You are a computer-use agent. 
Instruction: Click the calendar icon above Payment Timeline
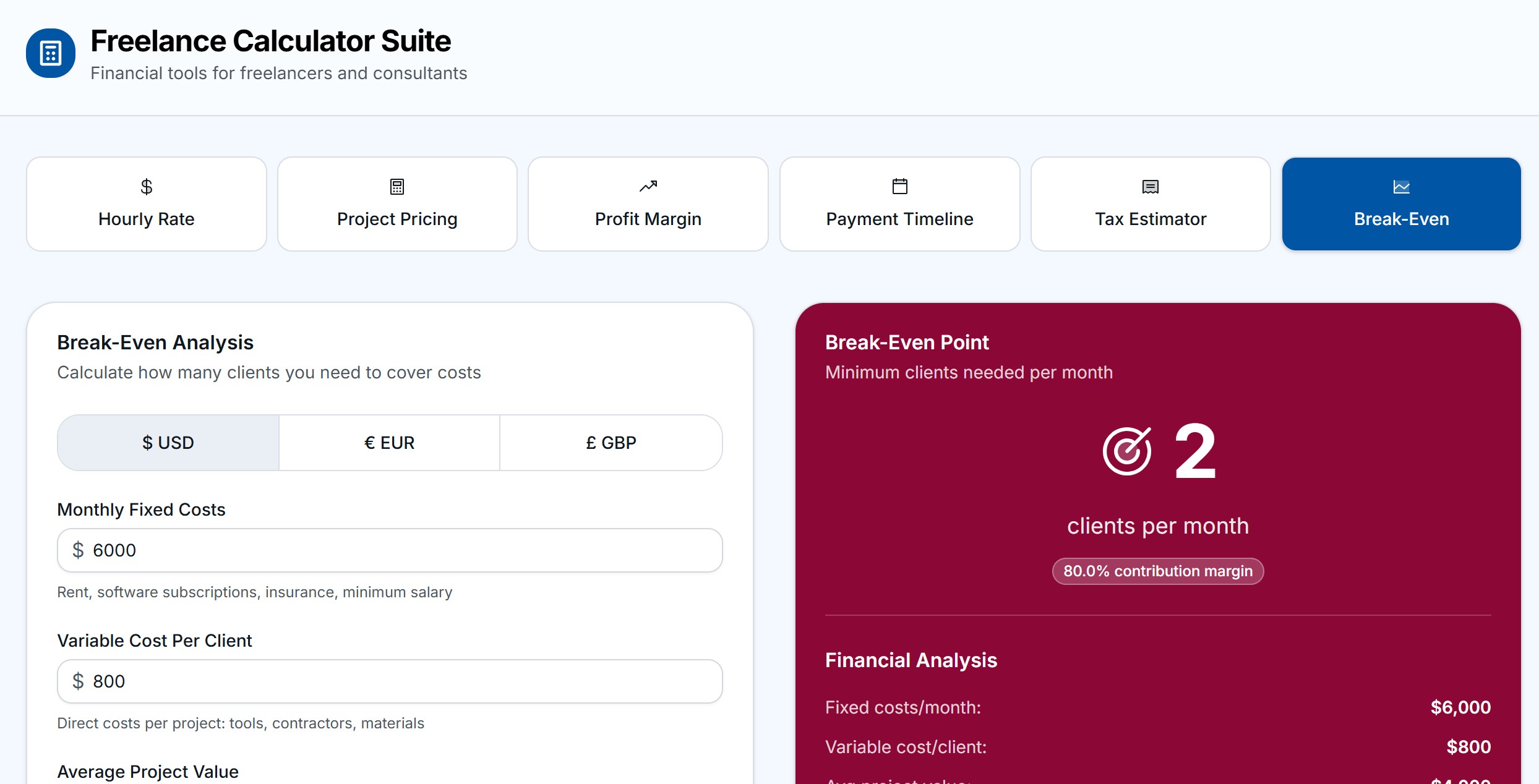click(900, 186)
